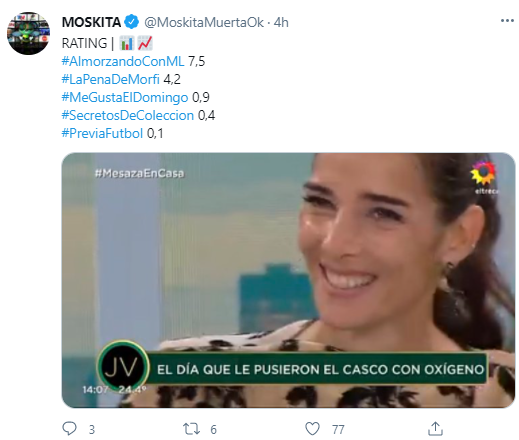Open the attached TV screenshot image
This screenshot has width=519, height=440.
coord(288,280)
